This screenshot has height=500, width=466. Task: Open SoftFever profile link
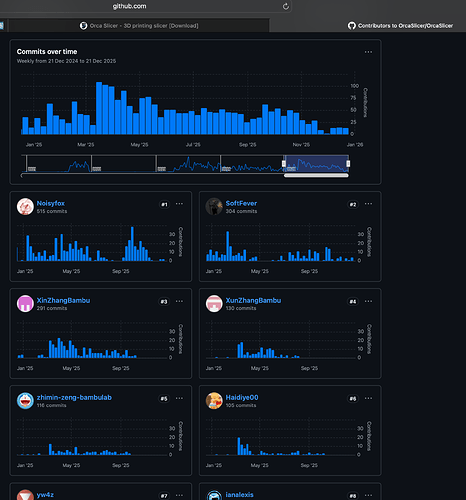pyautogui.click(x=241, y=203)
